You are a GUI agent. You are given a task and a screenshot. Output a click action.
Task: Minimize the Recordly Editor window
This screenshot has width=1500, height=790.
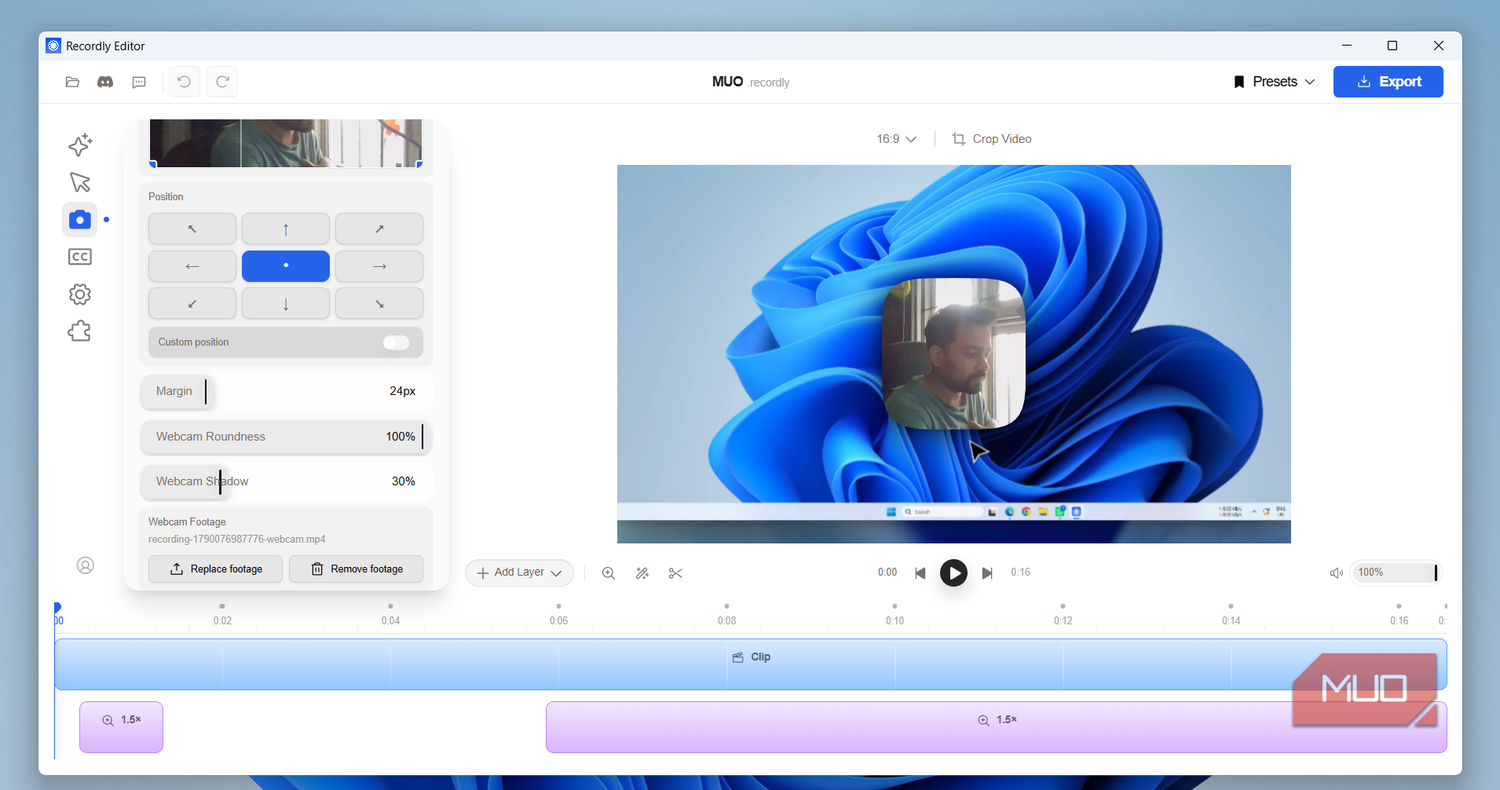[x=1346, y=46]
